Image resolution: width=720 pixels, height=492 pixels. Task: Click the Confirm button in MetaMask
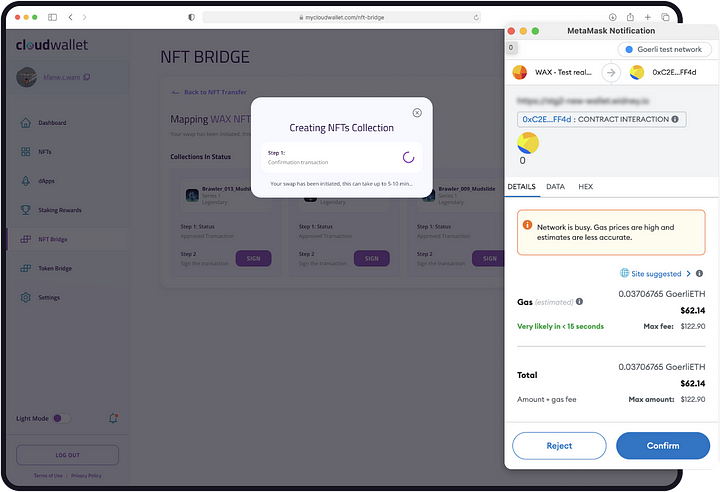pos(663,446)
